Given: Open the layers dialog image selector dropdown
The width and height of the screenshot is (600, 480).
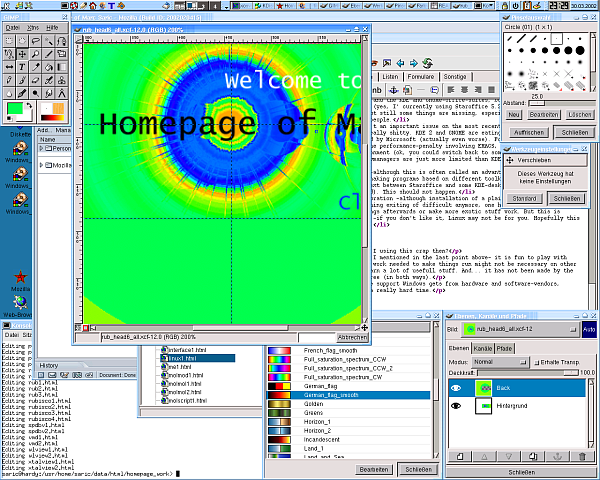Looking at the screenshot, I should coord(520,328).
